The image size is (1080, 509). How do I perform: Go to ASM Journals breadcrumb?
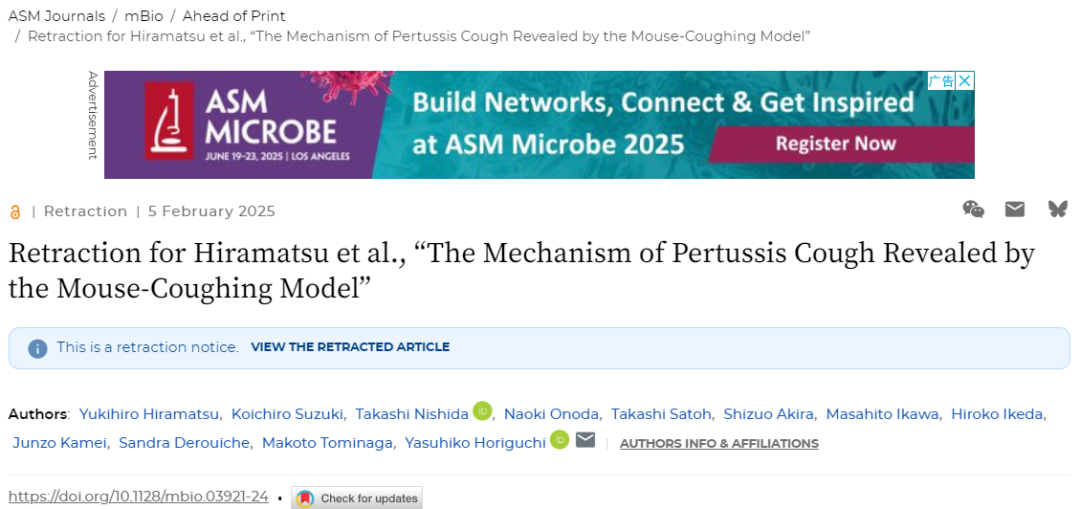[x=56, y=16]
